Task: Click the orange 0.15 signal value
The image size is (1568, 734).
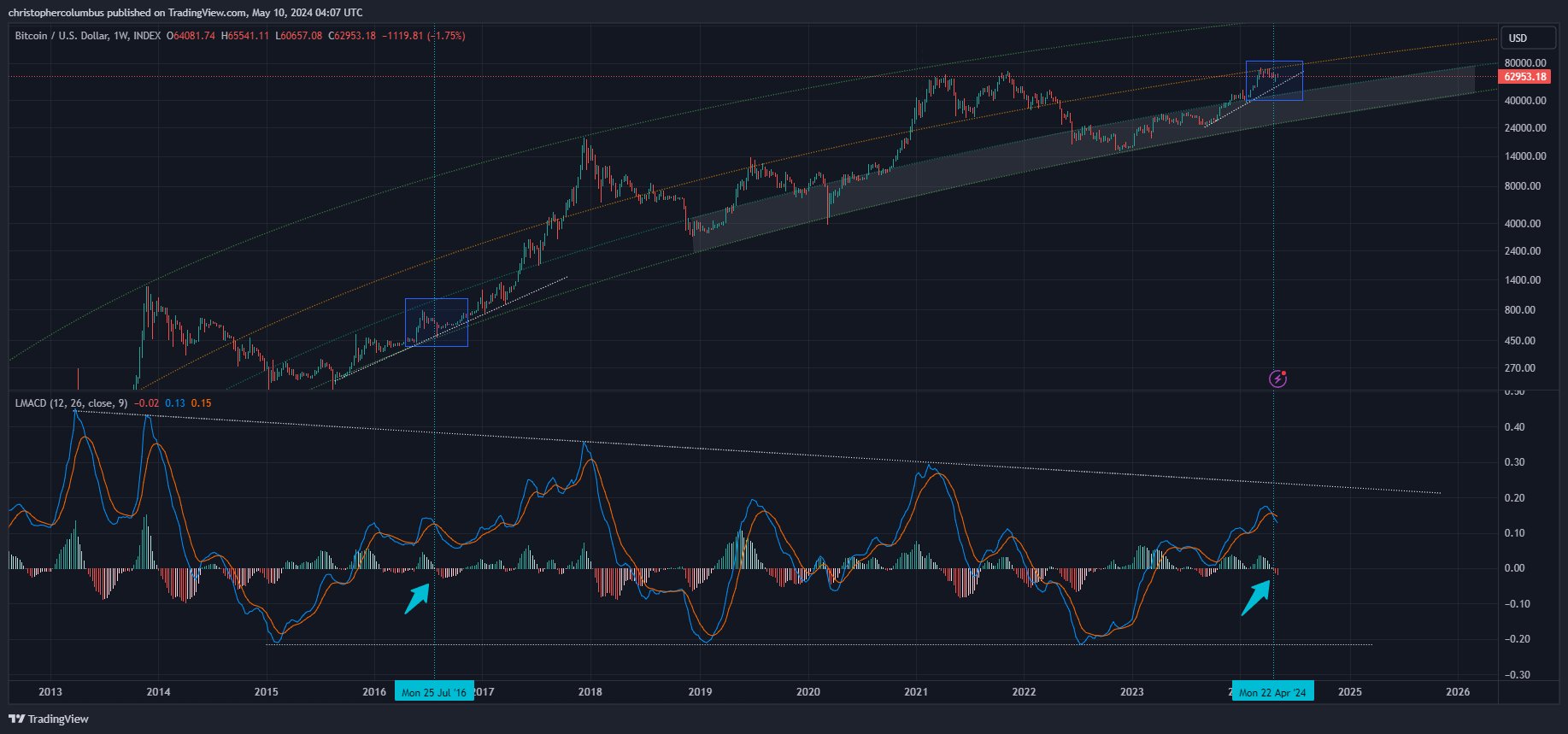Action: click(201, 403)
